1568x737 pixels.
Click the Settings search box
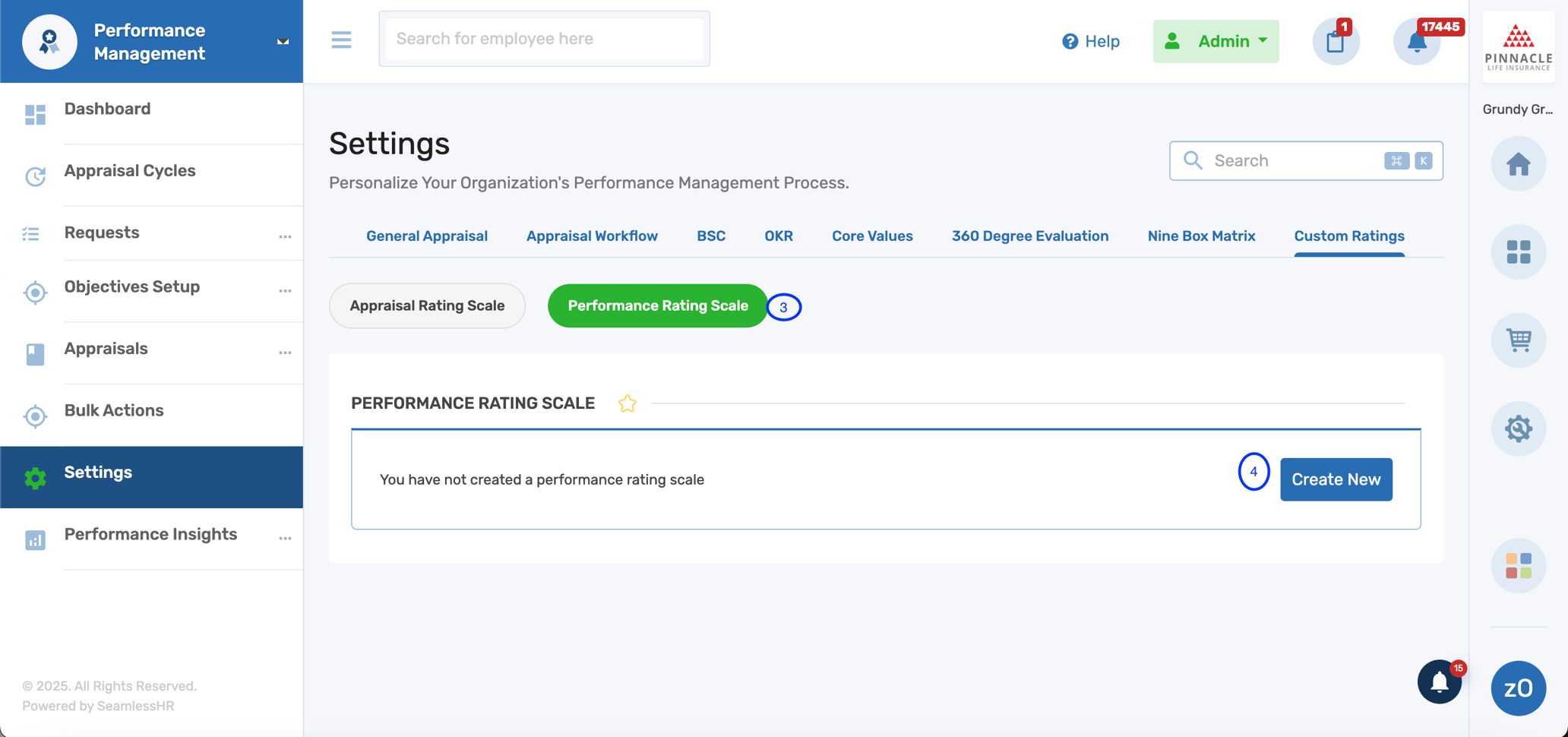tap(1306, 160)
